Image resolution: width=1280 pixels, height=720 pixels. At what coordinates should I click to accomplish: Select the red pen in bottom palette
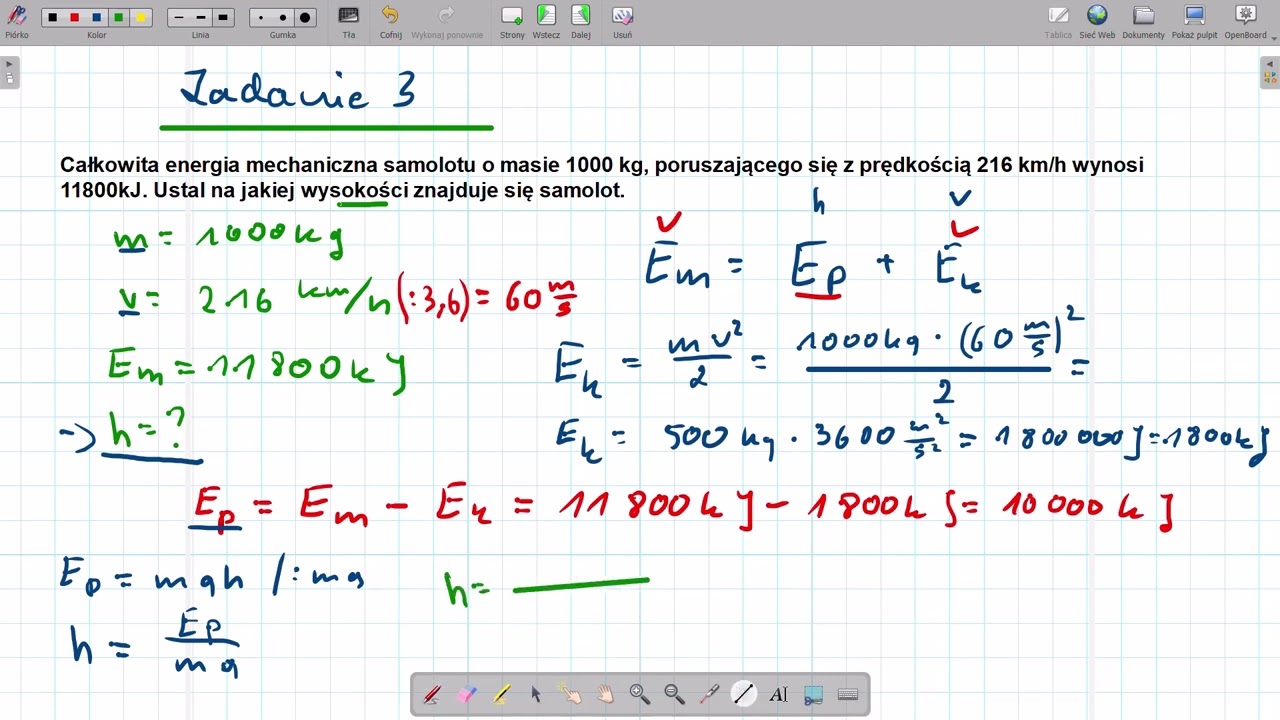[433, 694]
